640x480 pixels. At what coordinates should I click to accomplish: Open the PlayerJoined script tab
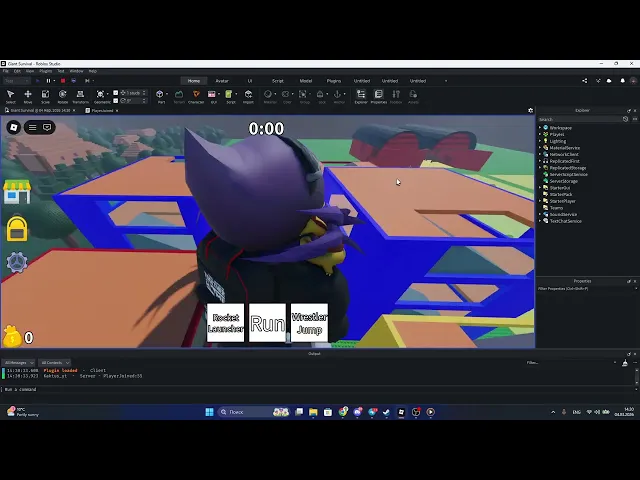coord(102,111)
